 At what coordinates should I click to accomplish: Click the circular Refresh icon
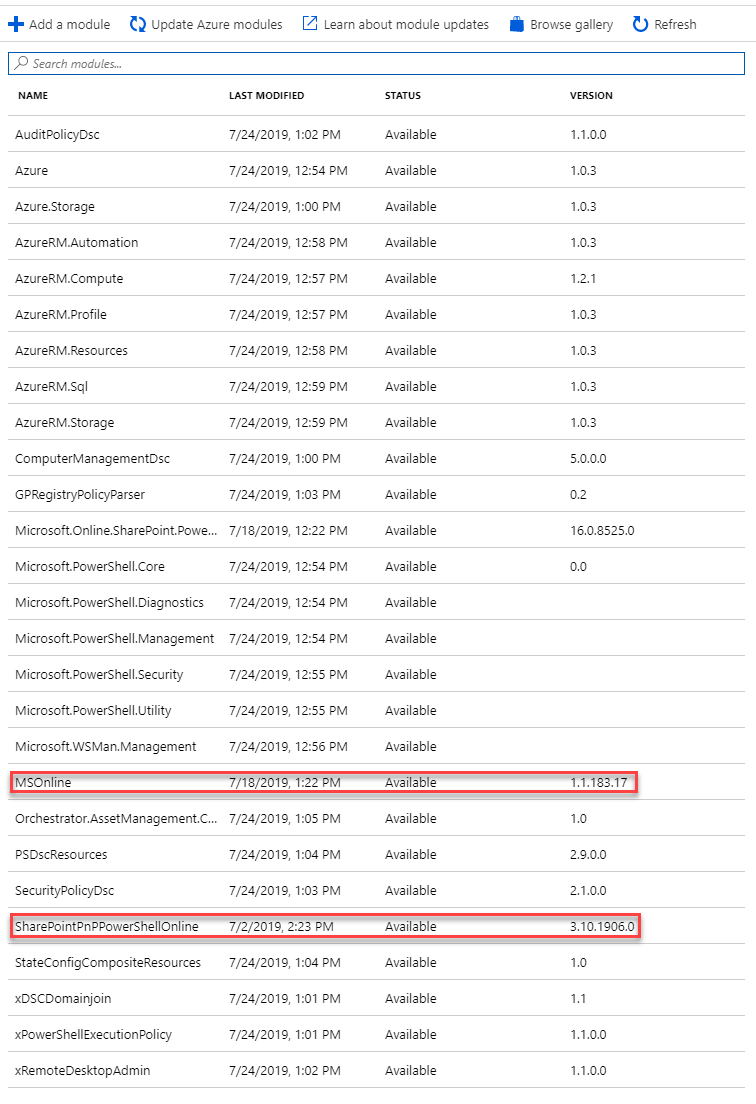(640, 25)
